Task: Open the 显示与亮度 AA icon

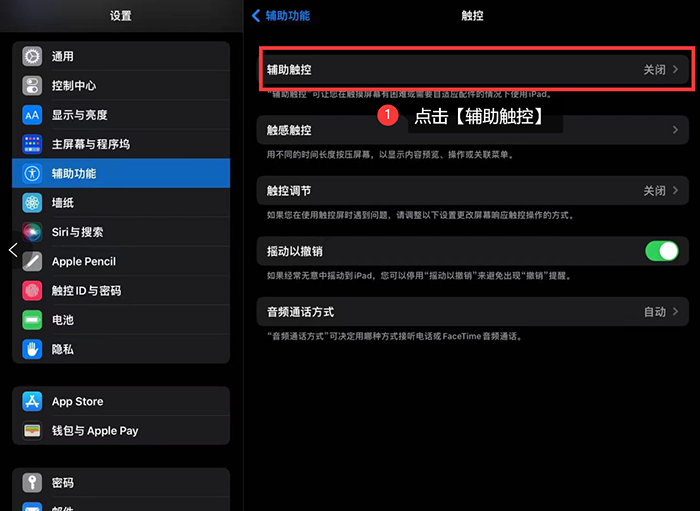Action: 32,115
